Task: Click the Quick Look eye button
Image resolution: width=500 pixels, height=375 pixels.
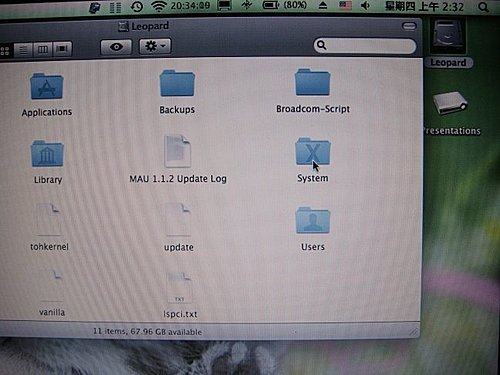Action: pyautogui.click(x=116, y=47)
